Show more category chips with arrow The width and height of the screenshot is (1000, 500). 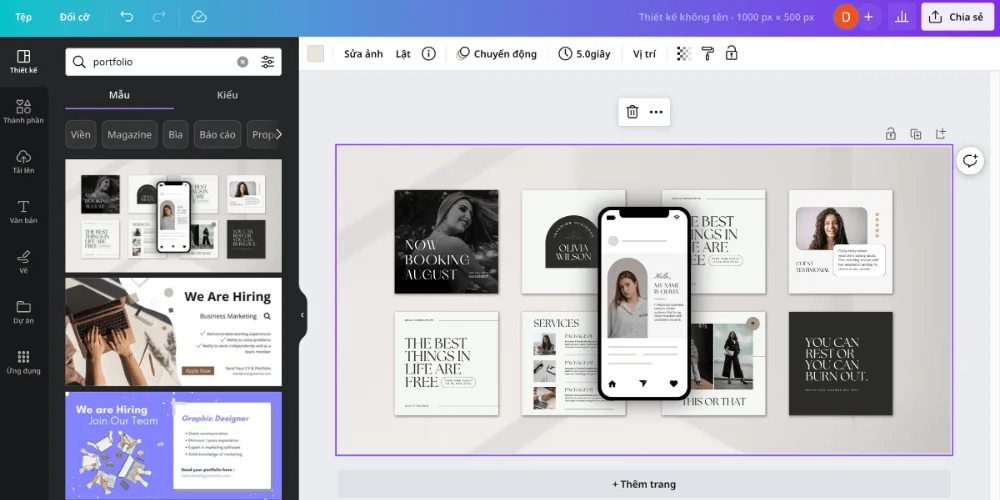278,135
